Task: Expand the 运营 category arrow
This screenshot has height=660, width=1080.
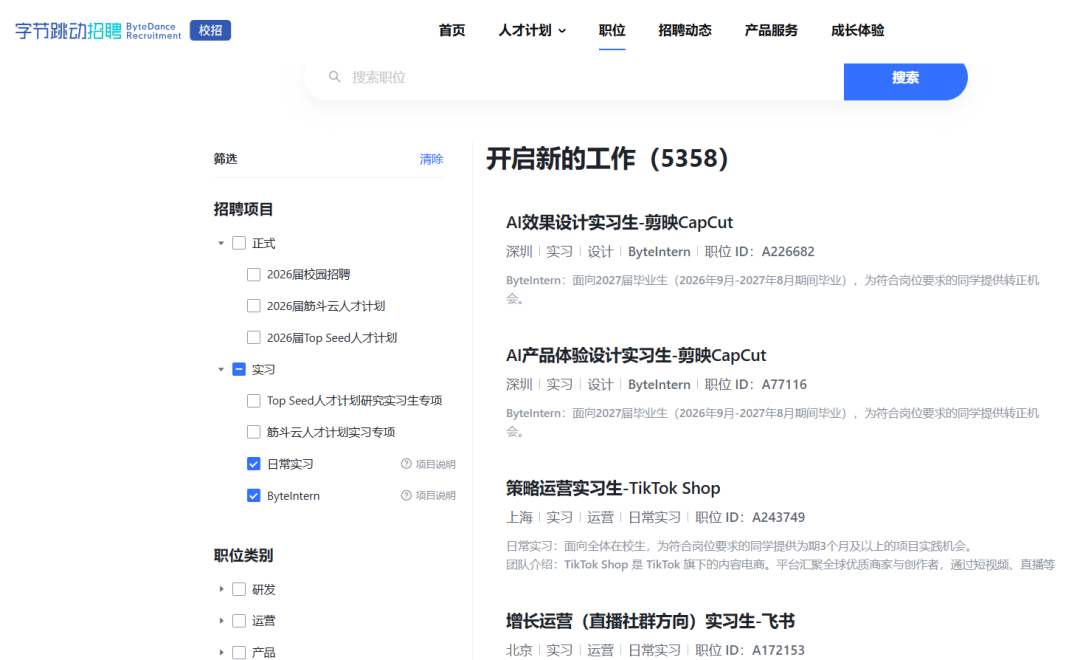Action: point(221,621)
